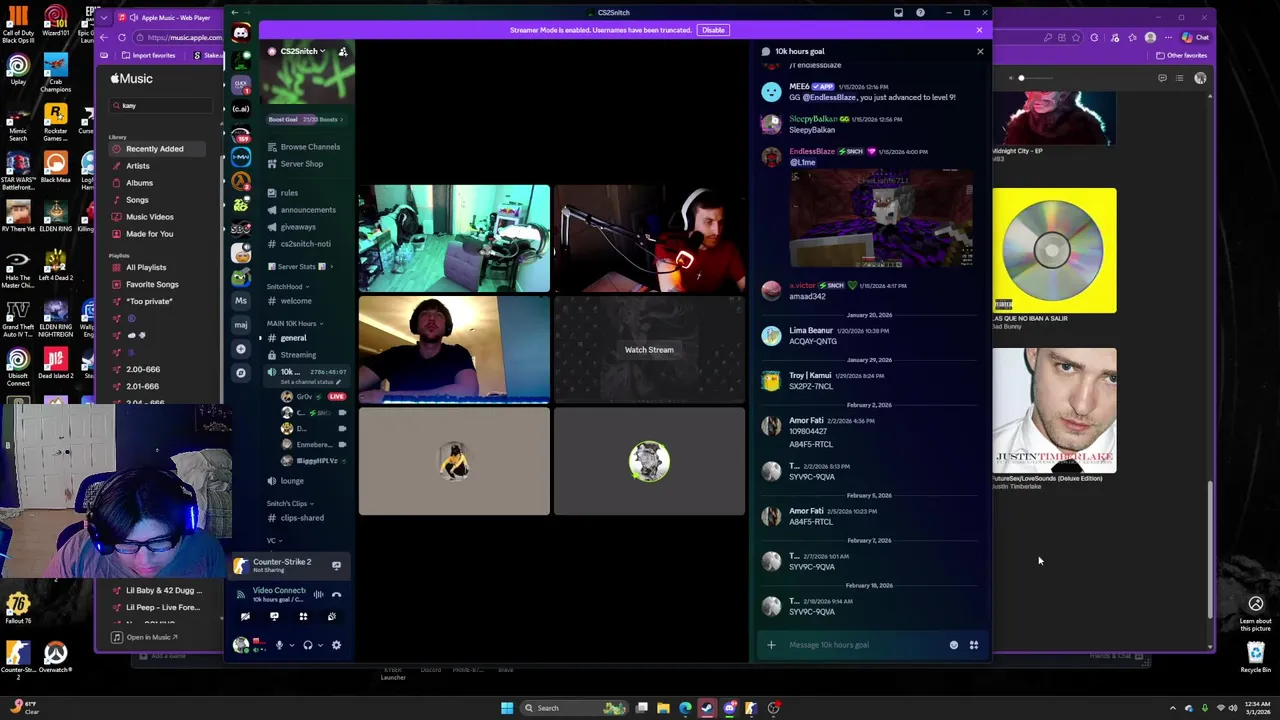
Task: Open Discord user settings gear
Action: tap(336, 645)
